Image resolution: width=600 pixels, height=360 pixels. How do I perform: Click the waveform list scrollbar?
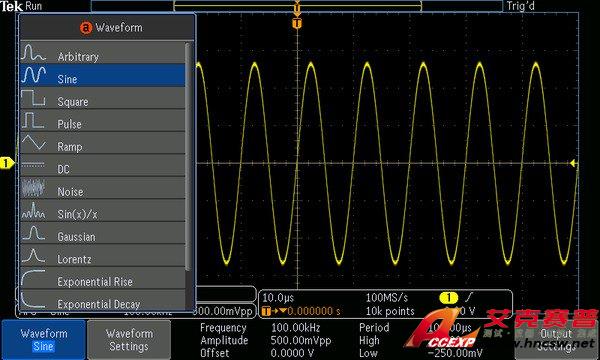pos(188,157)
